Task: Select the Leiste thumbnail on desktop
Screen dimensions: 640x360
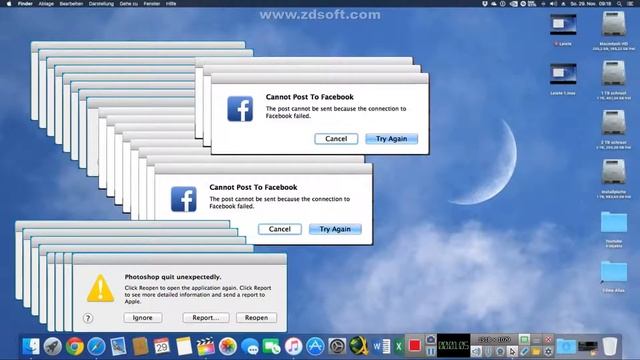Action: point(563,24)
